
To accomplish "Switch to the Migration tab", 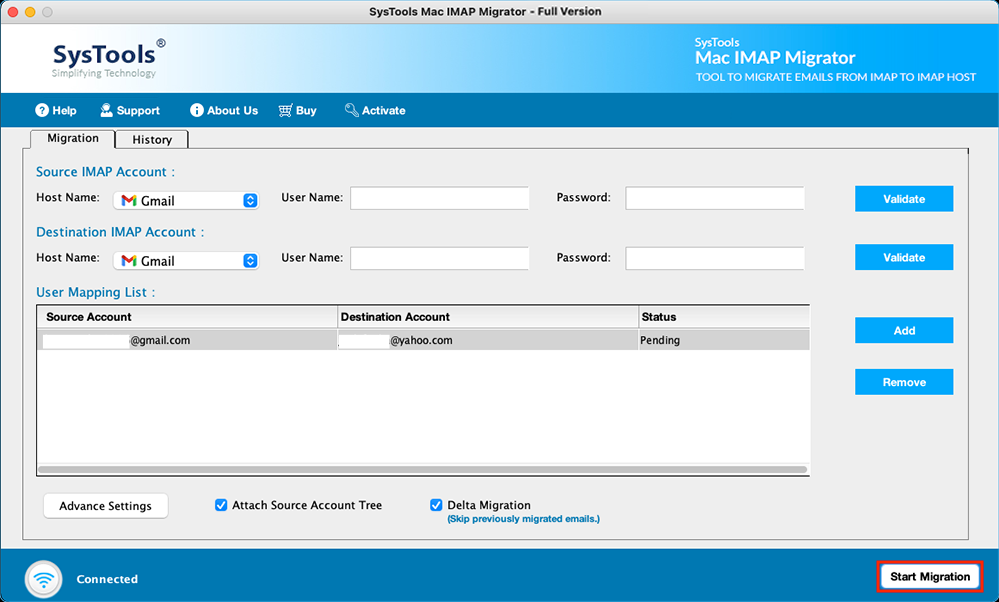I will (73, 138).
